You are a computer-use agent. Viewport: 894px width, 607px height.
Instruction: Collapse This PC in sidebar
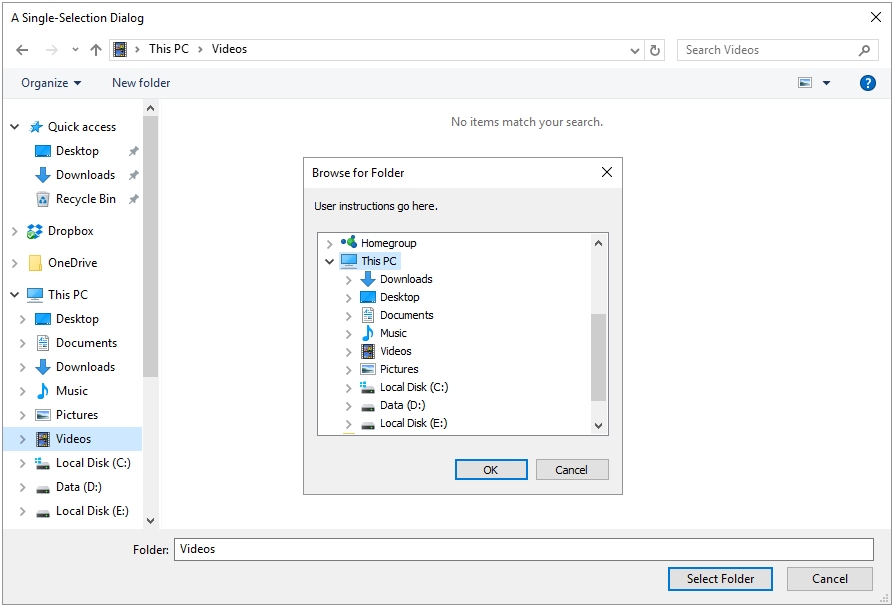15,295
